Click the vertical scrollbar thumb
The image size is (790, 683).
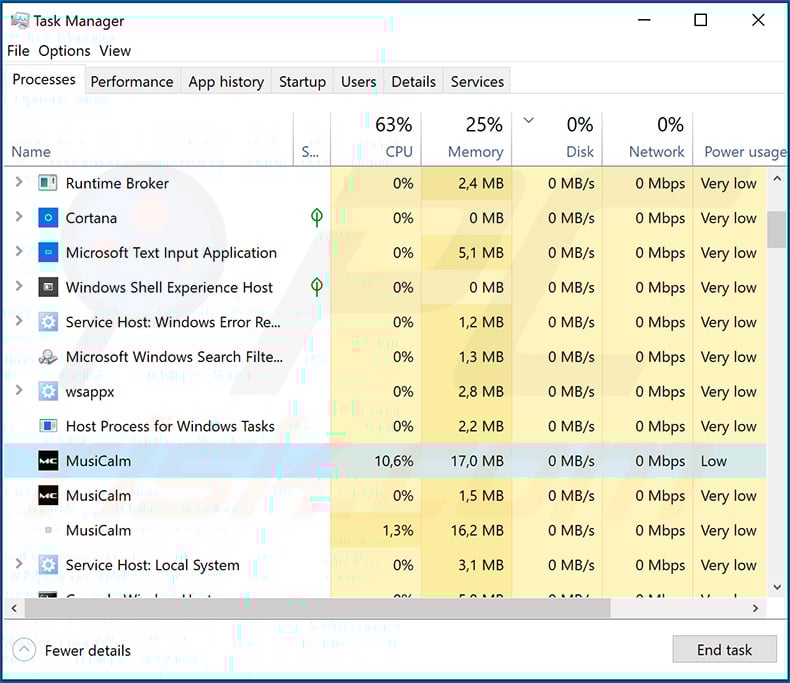pyautogui.click(x=776, y=230)
